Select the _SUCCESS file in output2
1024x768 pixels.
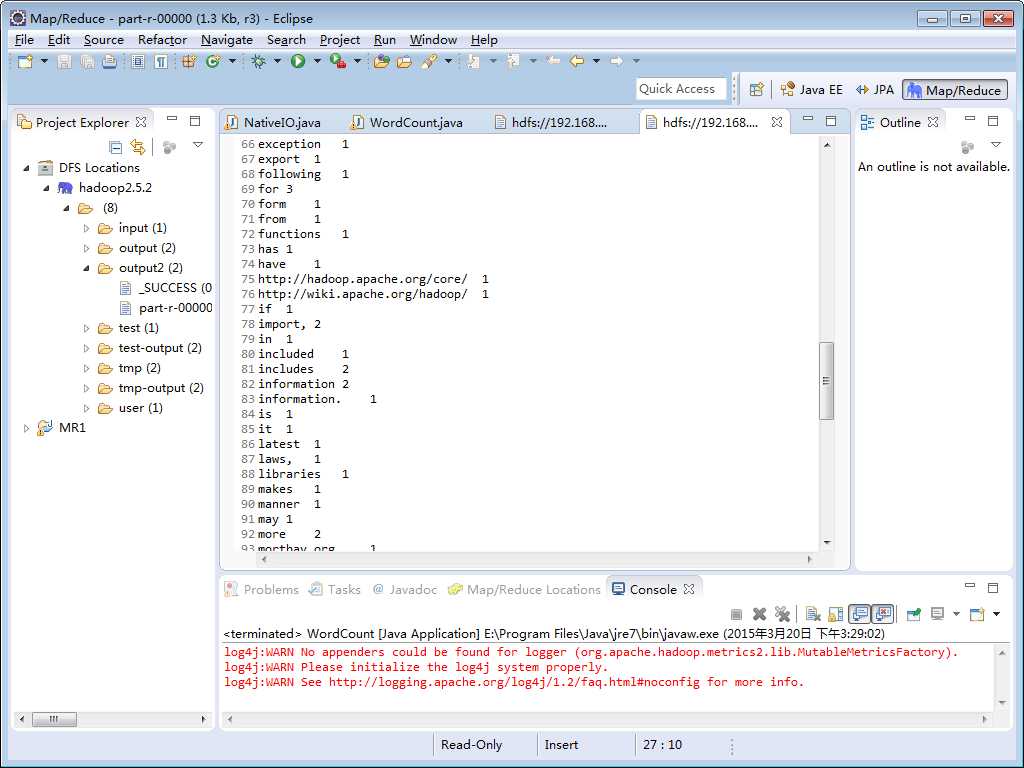(167, 288)
